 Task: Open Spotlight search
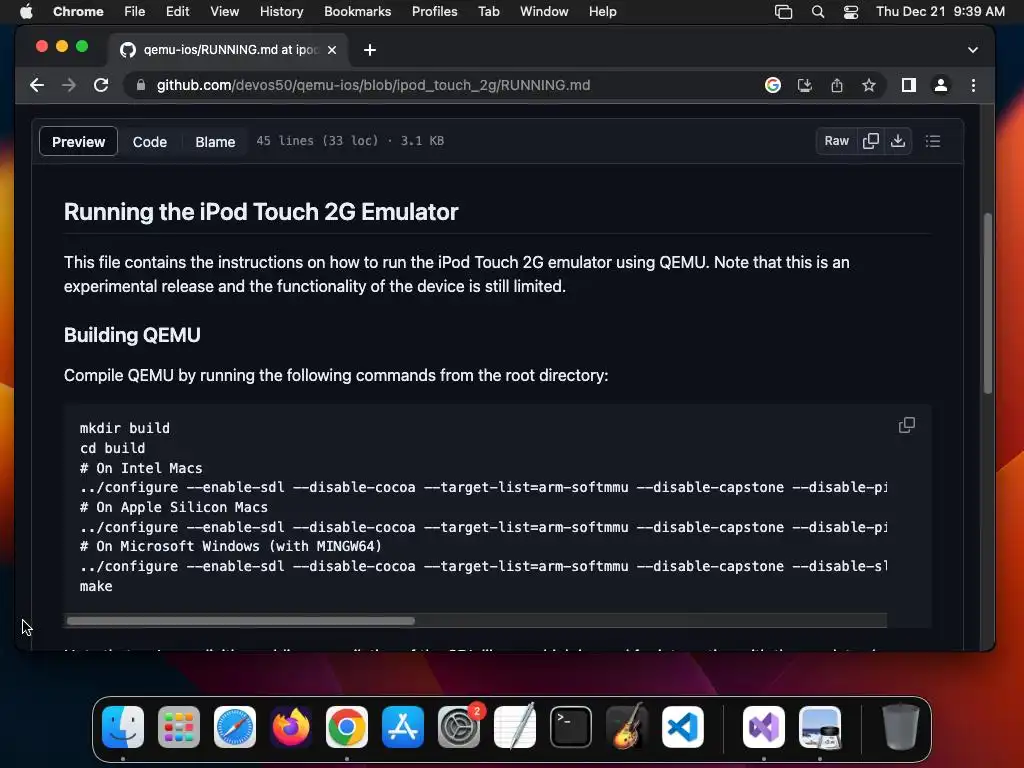(818, 12)
